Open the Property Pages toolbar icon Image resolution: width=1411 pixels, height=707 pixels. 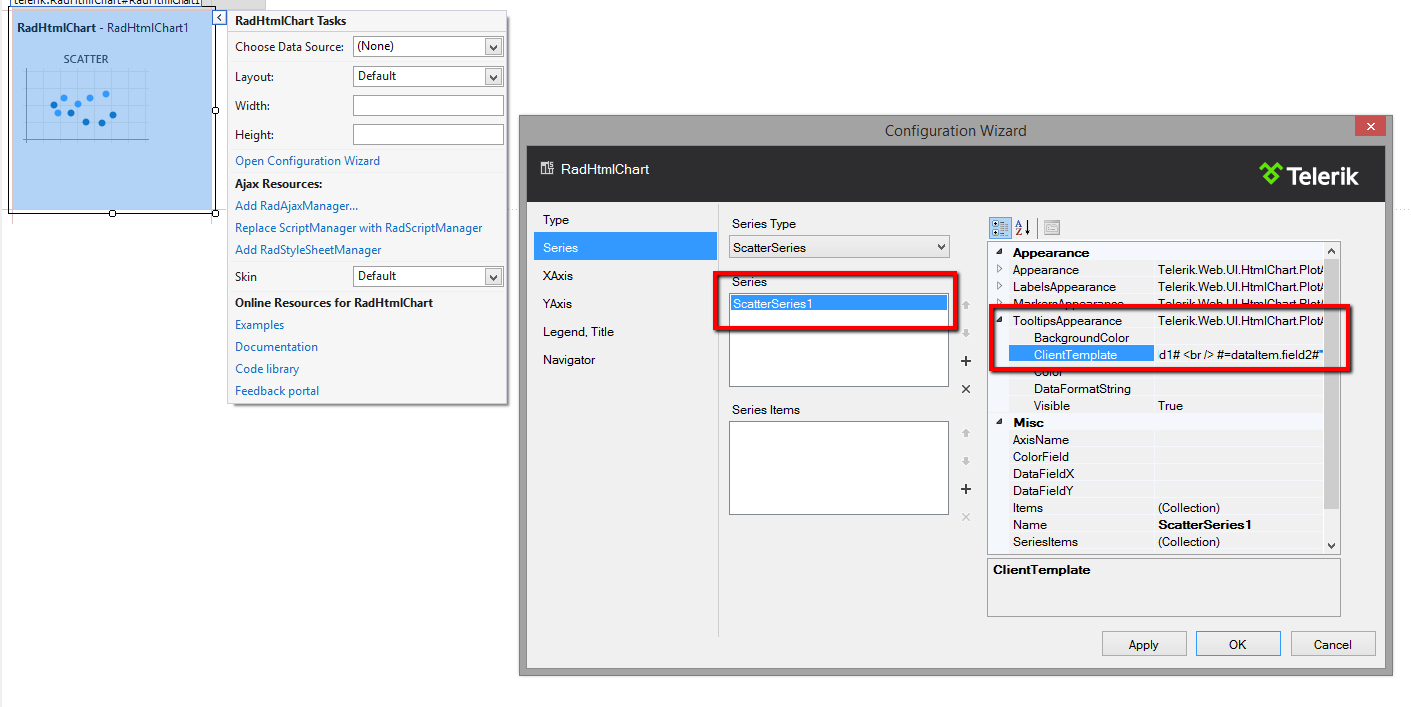1052,227
